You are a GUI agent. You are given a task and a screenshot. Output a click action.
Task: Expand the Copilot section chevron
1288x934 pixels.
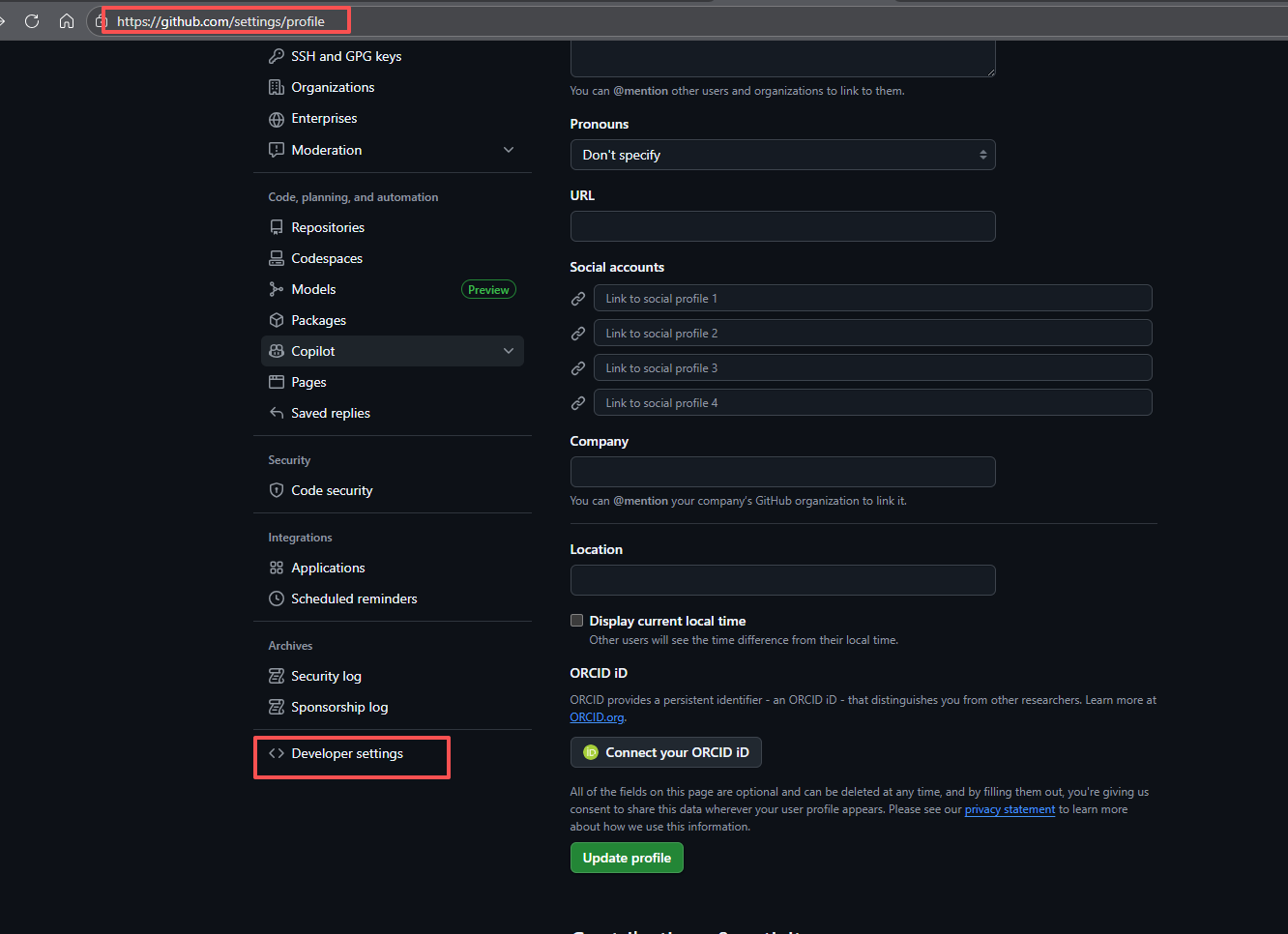click(509, 351)
